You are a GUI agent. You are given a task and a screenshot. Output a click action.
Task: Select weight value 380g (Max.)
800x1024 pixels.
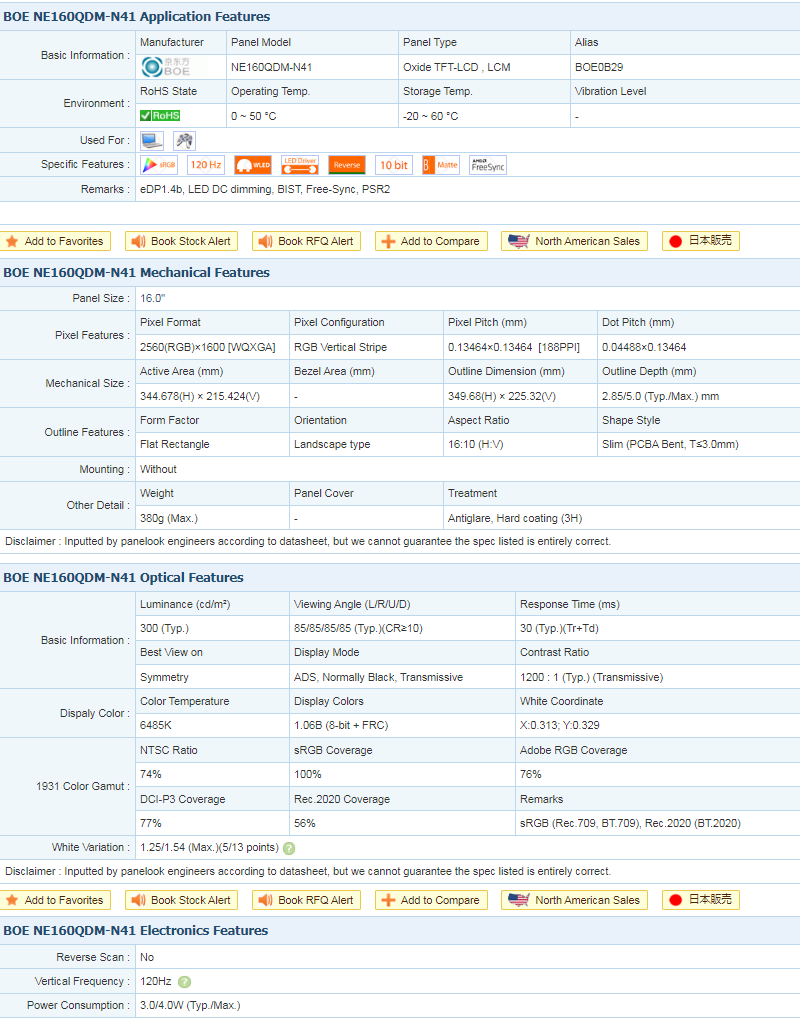[168, 519]
